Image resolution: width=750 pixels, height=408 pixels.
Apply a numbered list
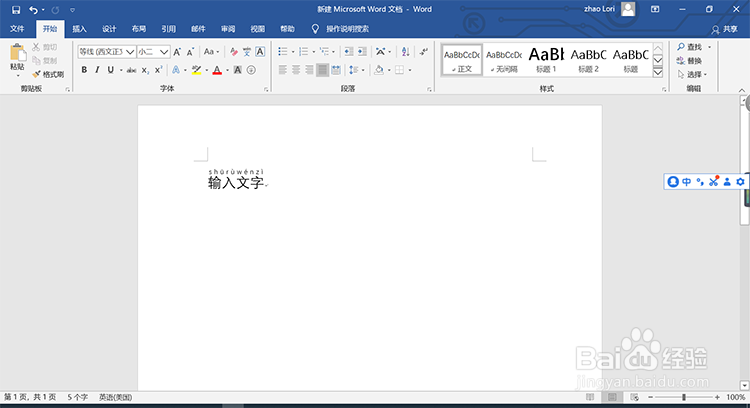coord(303,52)
